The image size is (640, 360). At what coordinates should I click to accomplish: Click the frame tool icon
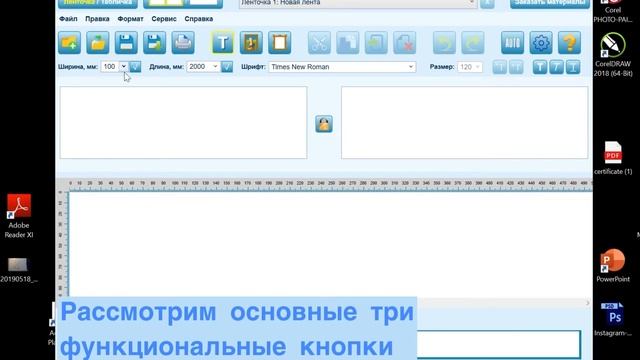pos(280,42)
